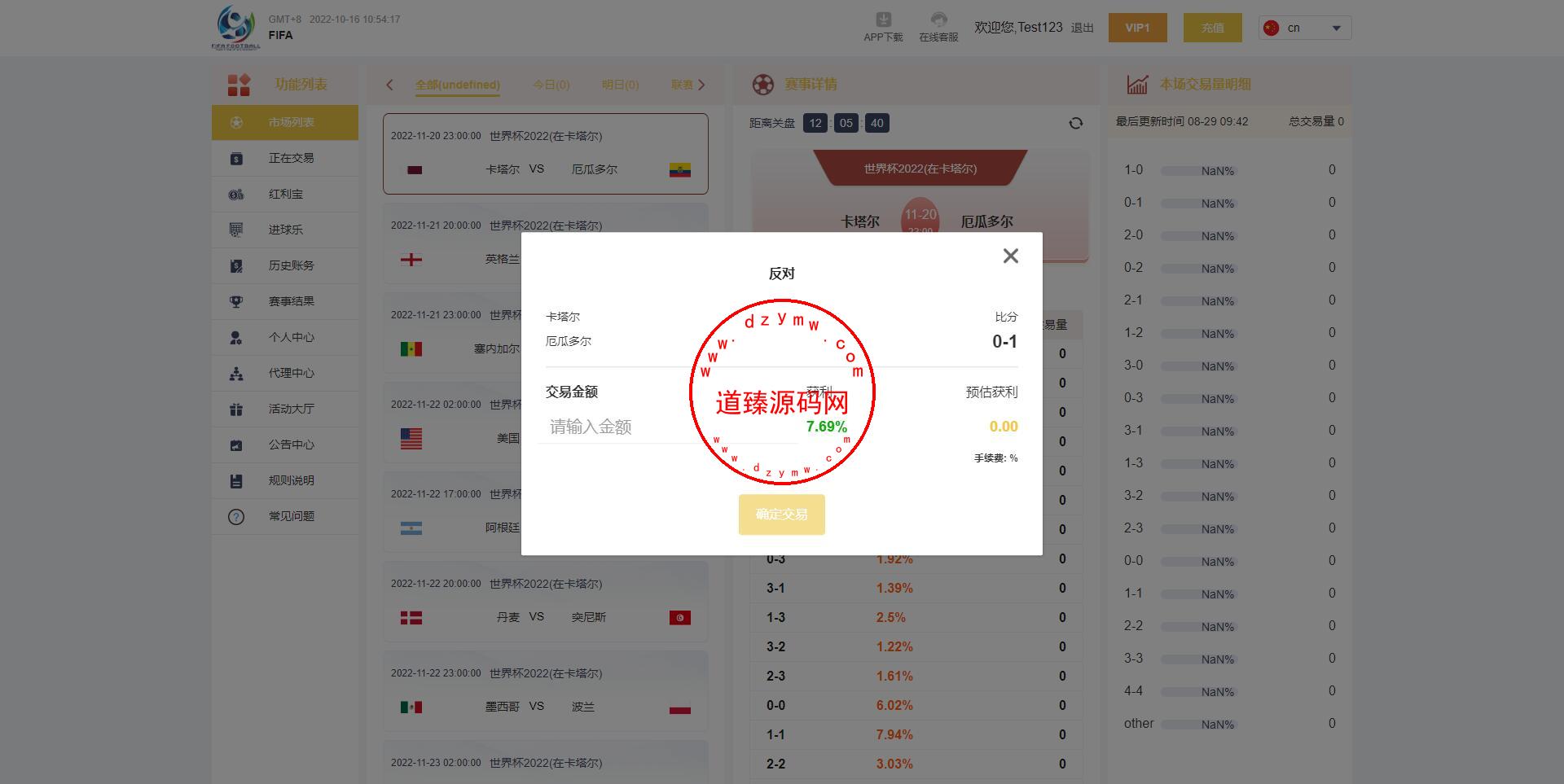1564x784 pixels.
Task: Click the 规则说明 book icon
Action: [x=236, y=480]
